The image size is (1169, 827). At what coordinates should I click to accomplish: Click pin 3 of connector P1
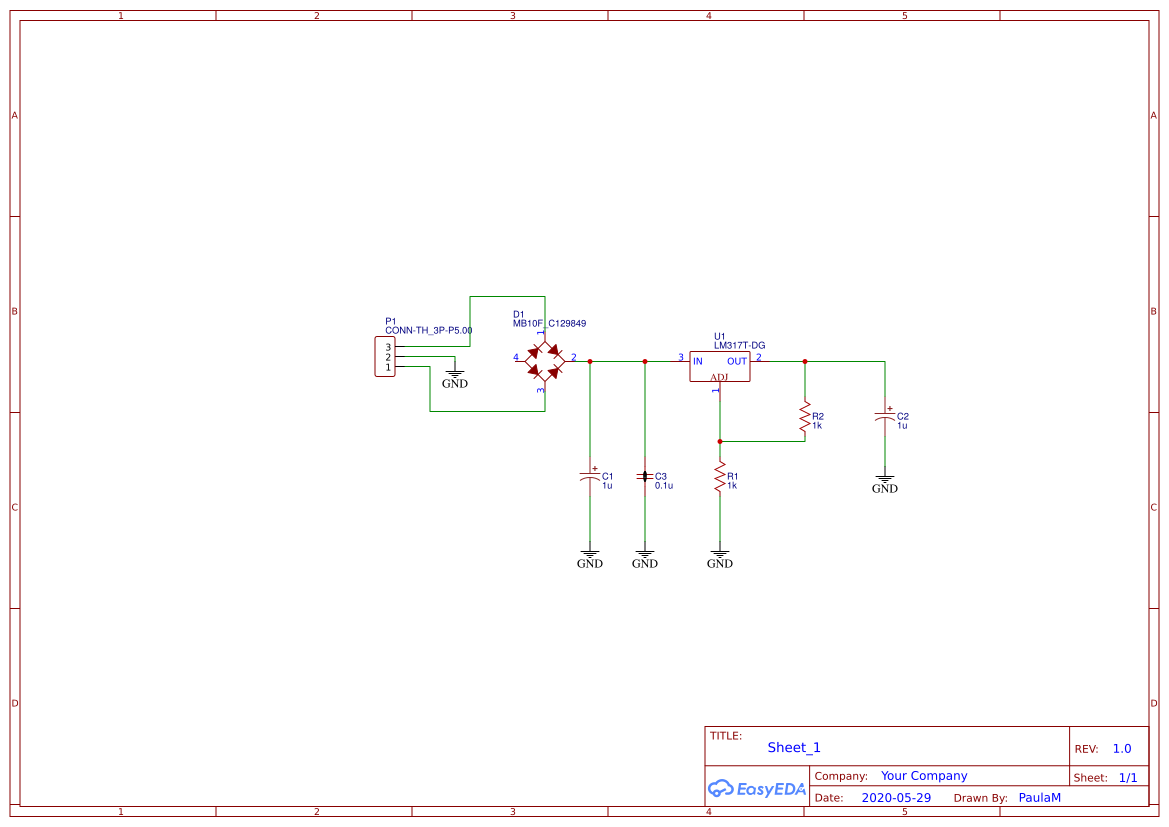point(388,348)
